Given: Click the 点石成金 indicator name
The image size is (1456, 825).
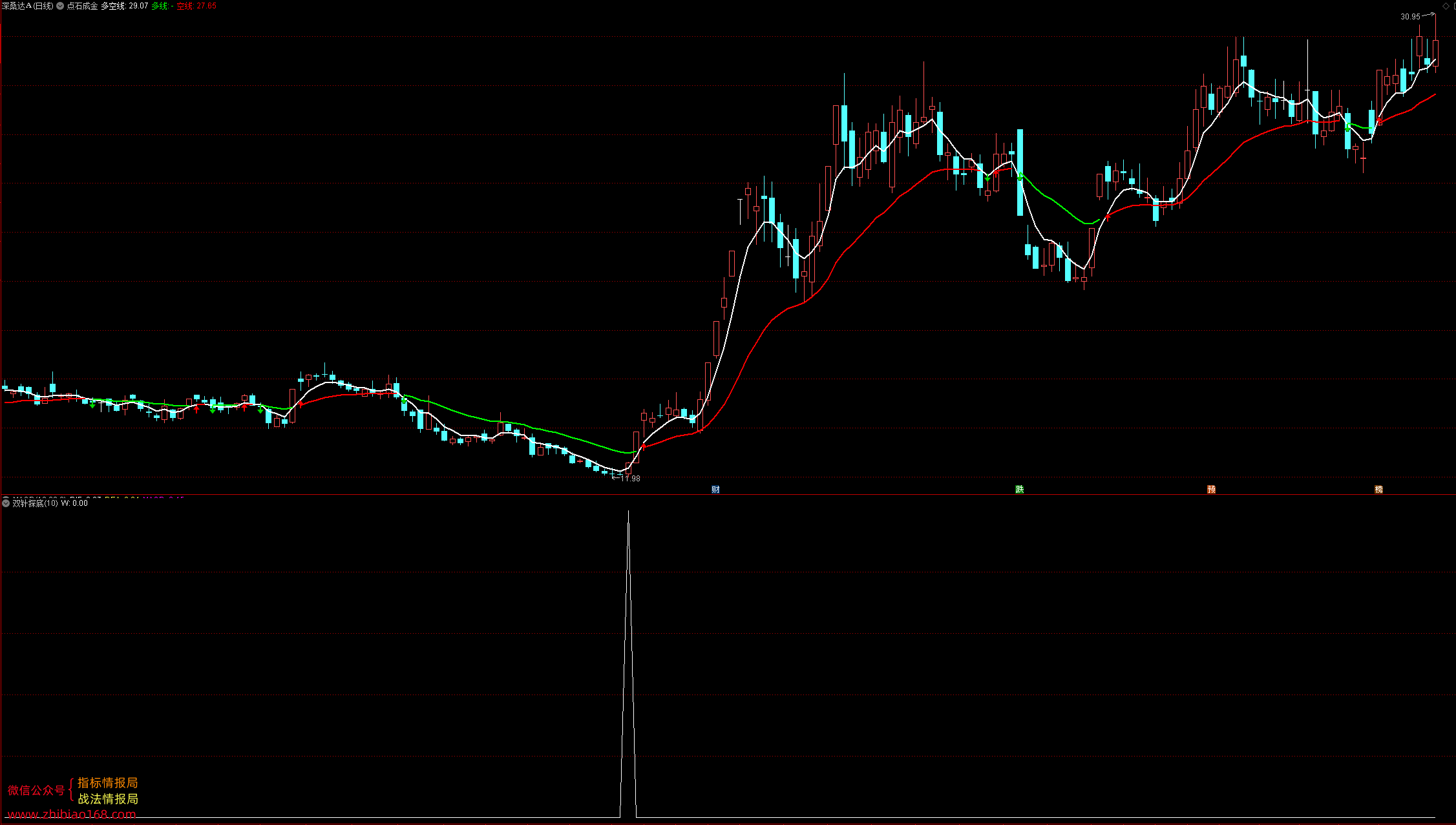Looking at the screenshot, I should (x=82, y=6).
